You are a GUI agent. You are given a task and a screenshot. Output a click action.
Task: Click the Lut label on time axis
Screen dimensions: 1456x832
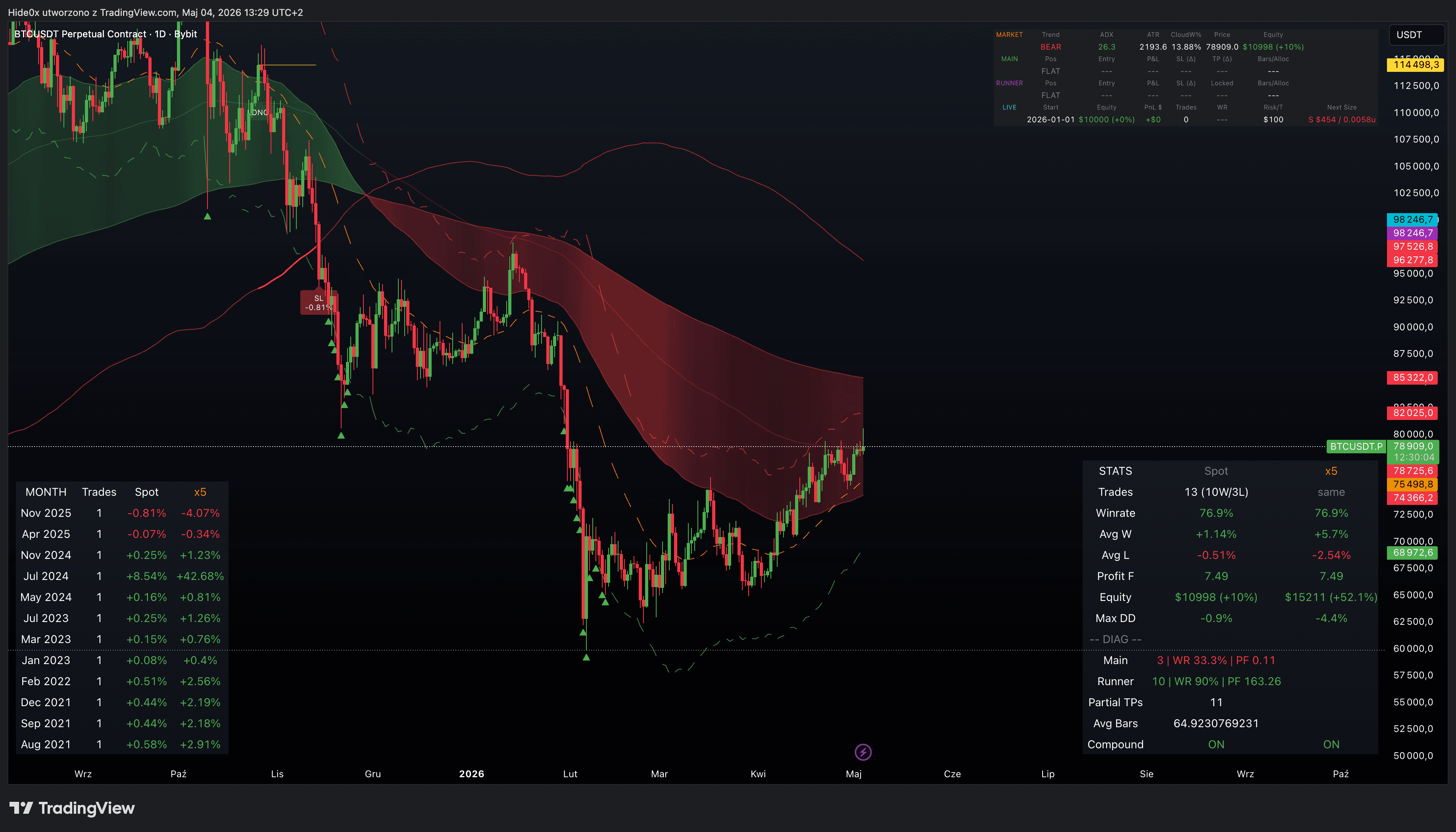coord(570,774)
